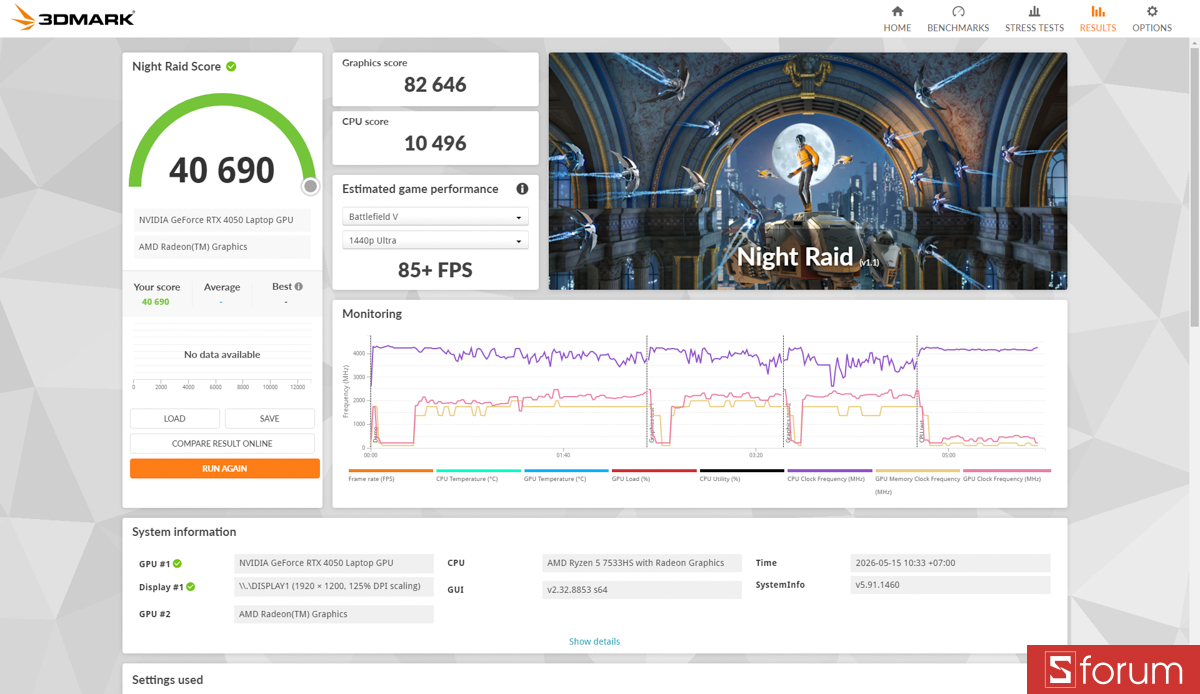Click the CPU score value 10 496
The image size is (1200, 694).
(435, 143)
